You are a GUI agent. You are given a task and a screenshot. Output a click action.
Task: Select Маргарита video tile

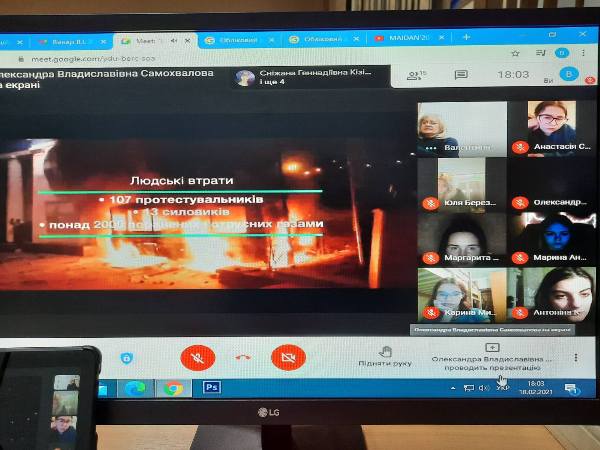pyautogui.click(x=462, y=239)
